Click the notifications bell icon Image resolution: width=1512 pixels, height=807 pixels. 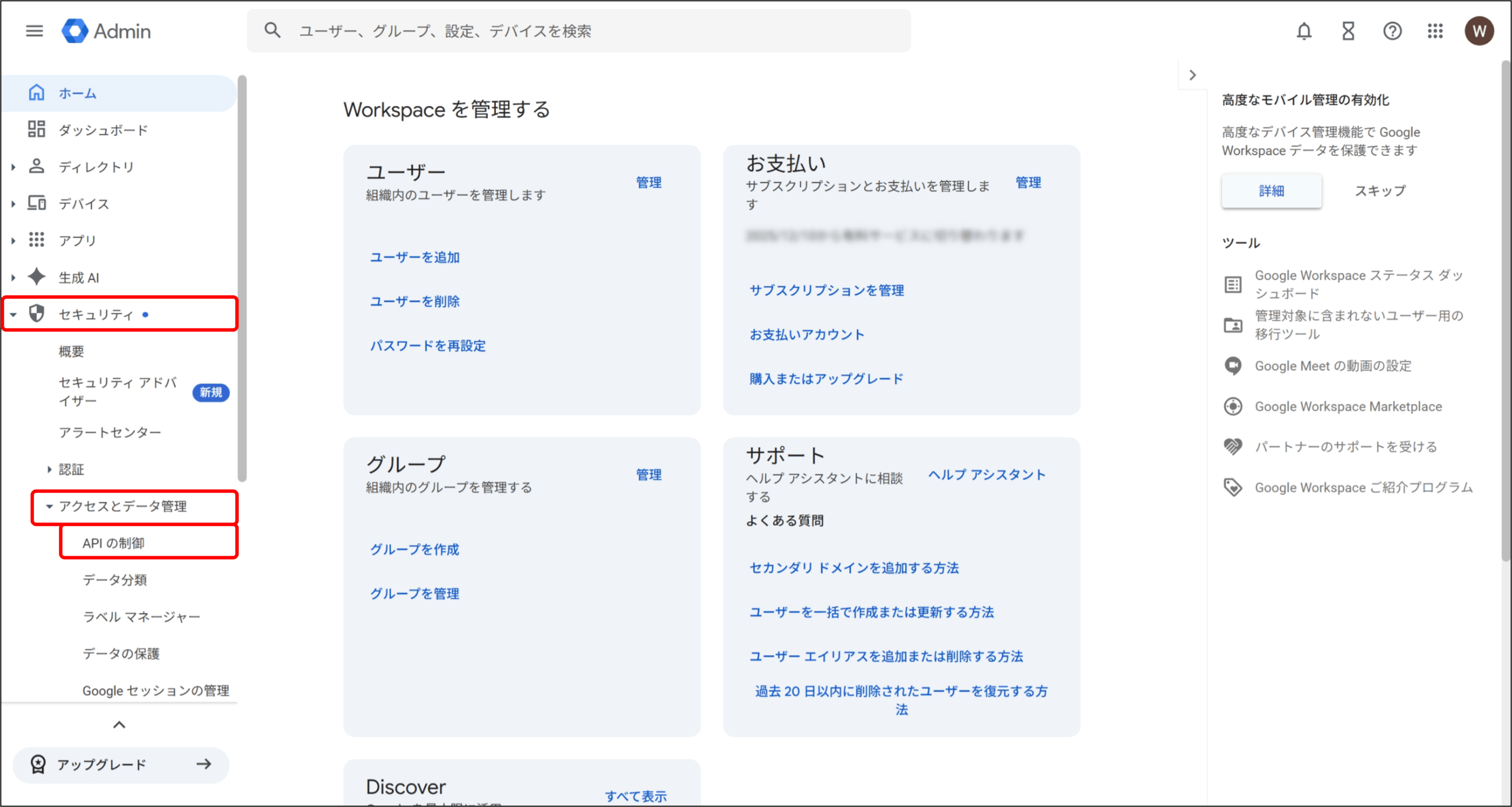click(x=1304, y=31)
